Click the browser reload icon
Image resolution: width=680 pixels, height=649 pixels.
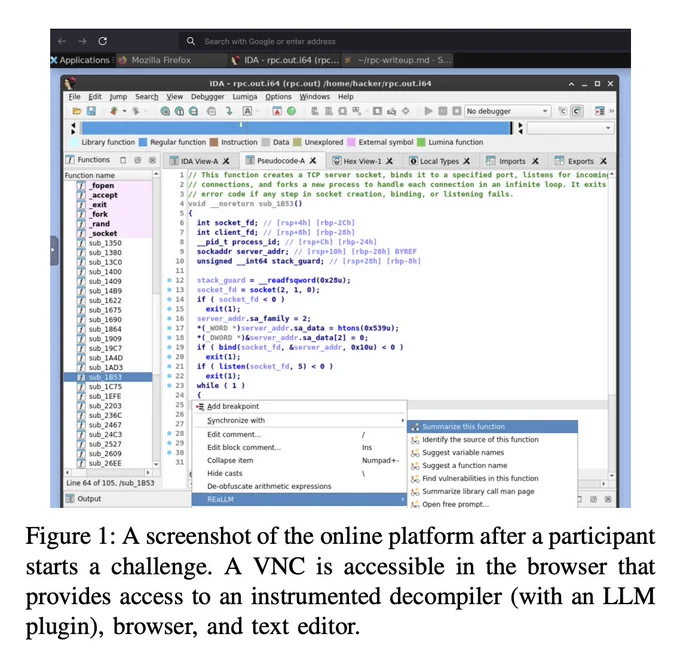tap(102, 41)
